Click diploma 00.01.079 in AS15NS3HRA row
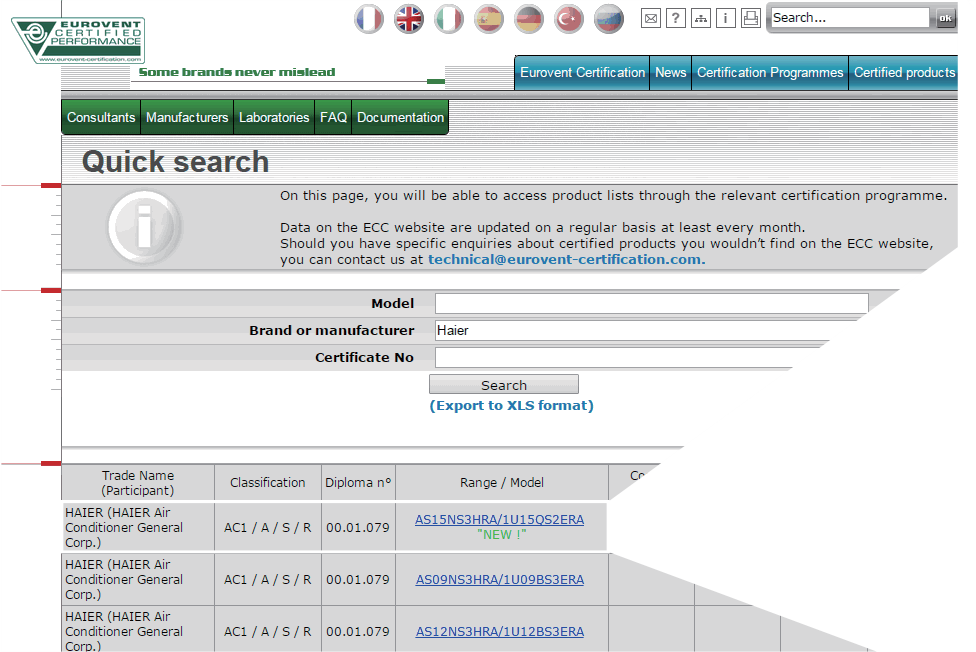This screenshot has height=652, width=976. pyautogui.click(x=358, y=527)
